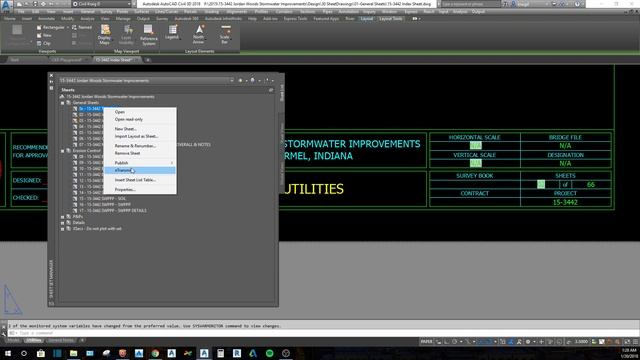Viewport: 640px width, 360px height.
Task: Open the Annotate ribbon tab
Action: coord(46,19)
